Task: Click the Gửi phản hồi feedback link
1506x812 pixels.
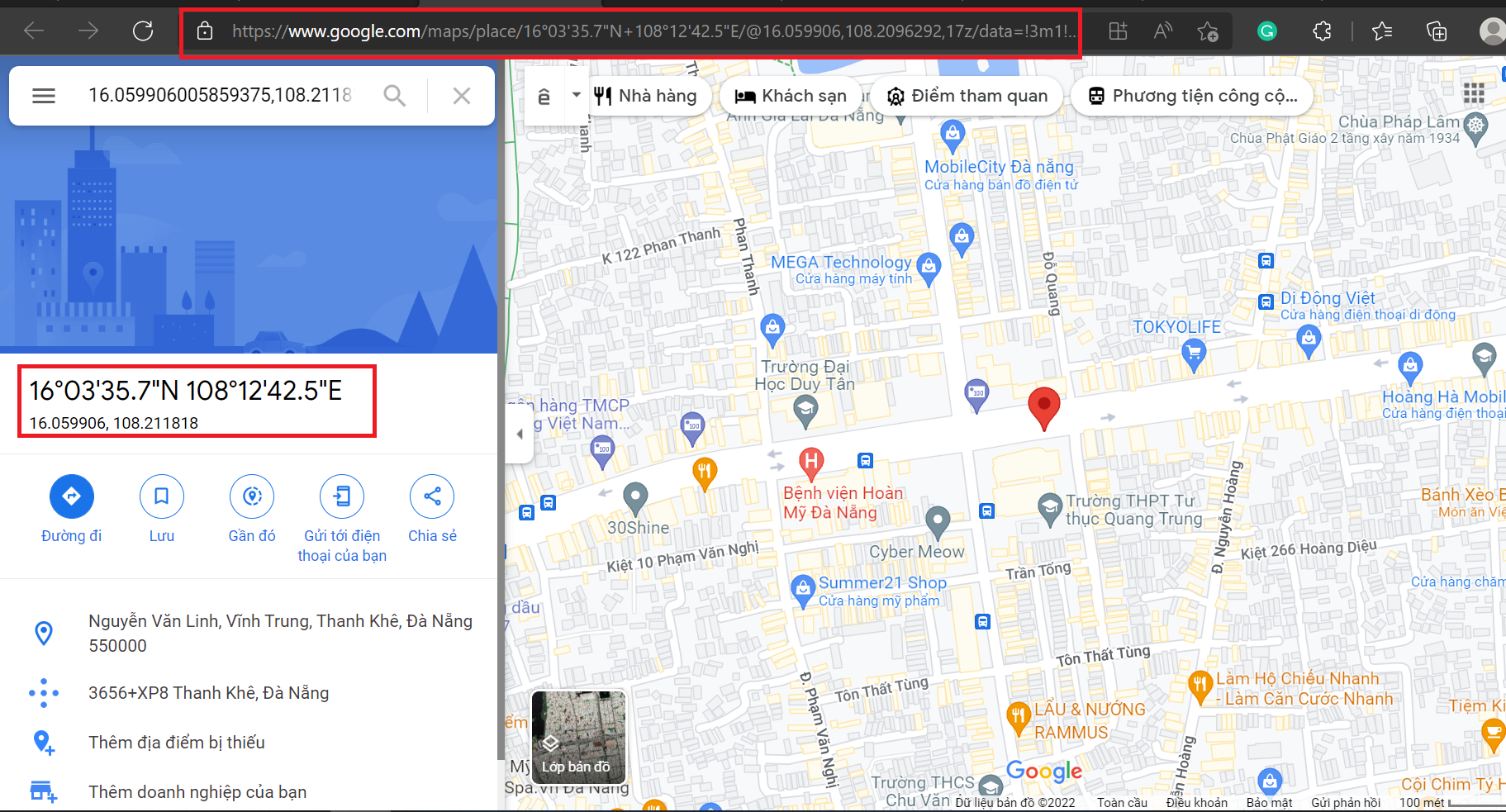Action: tap(1346, 802)
